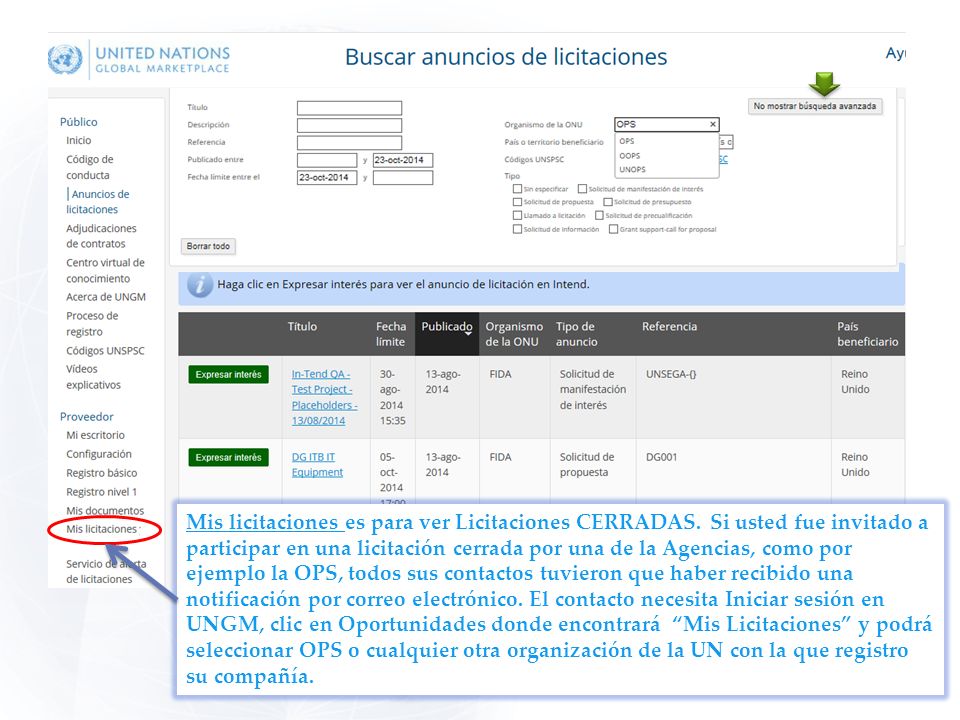
Task: Click Fecha límite start date 23-oct-2014
Action: 327,178
